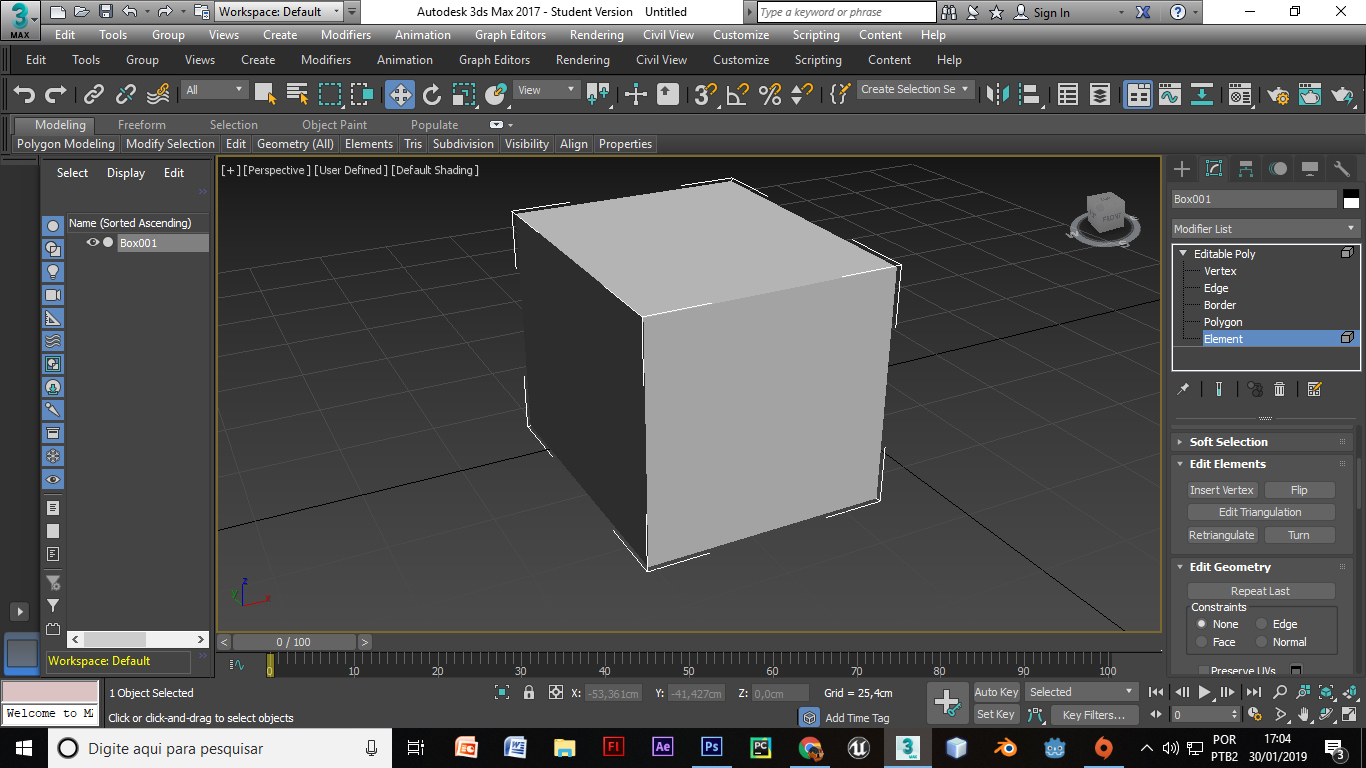This screenshot has height=768, width=1366.
Task: Open the Workspace: Default dropdown
Action: [279, 12]
